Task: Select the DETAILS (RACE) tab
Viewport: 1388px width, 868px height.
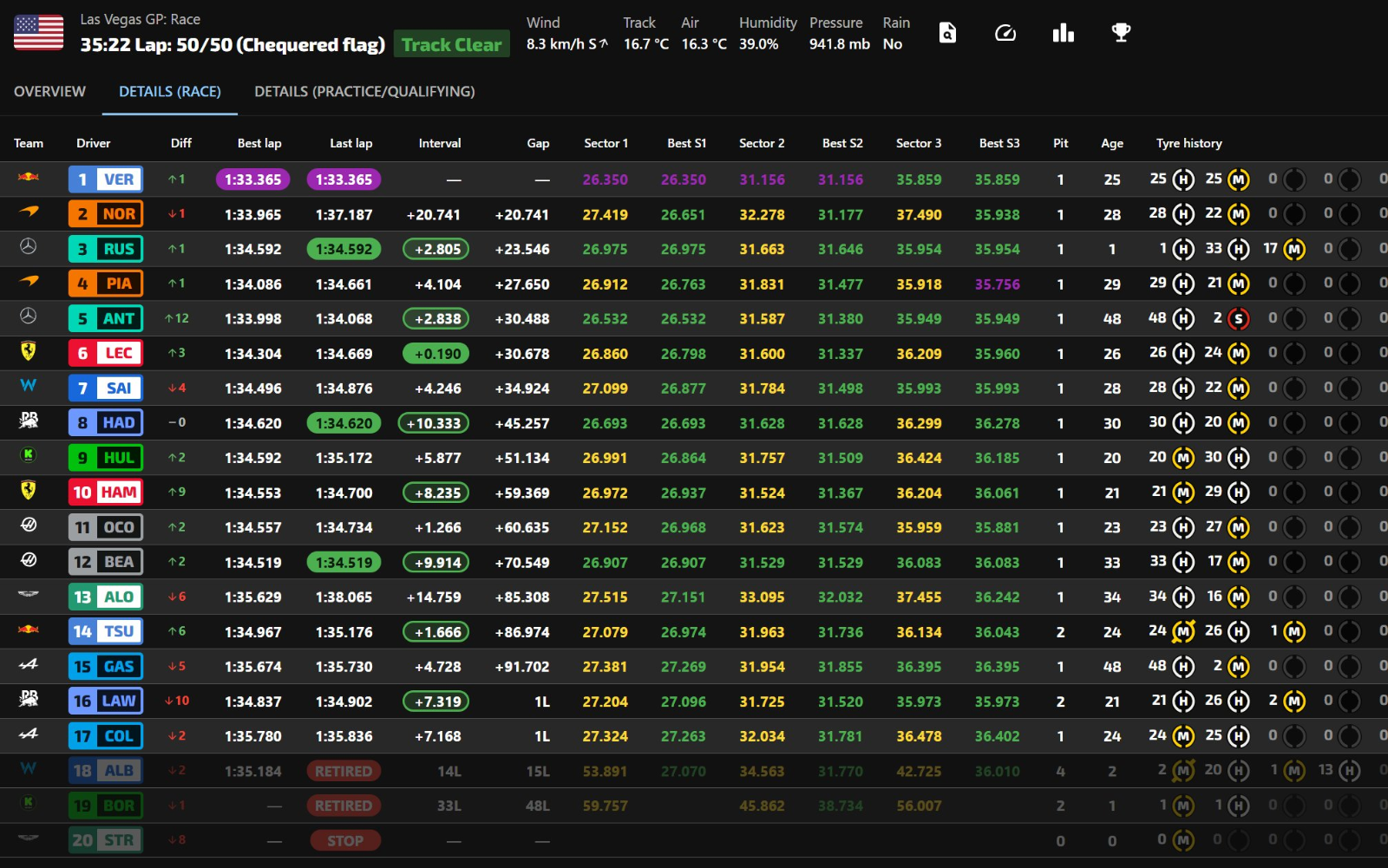Action: [x=170, y=92]
